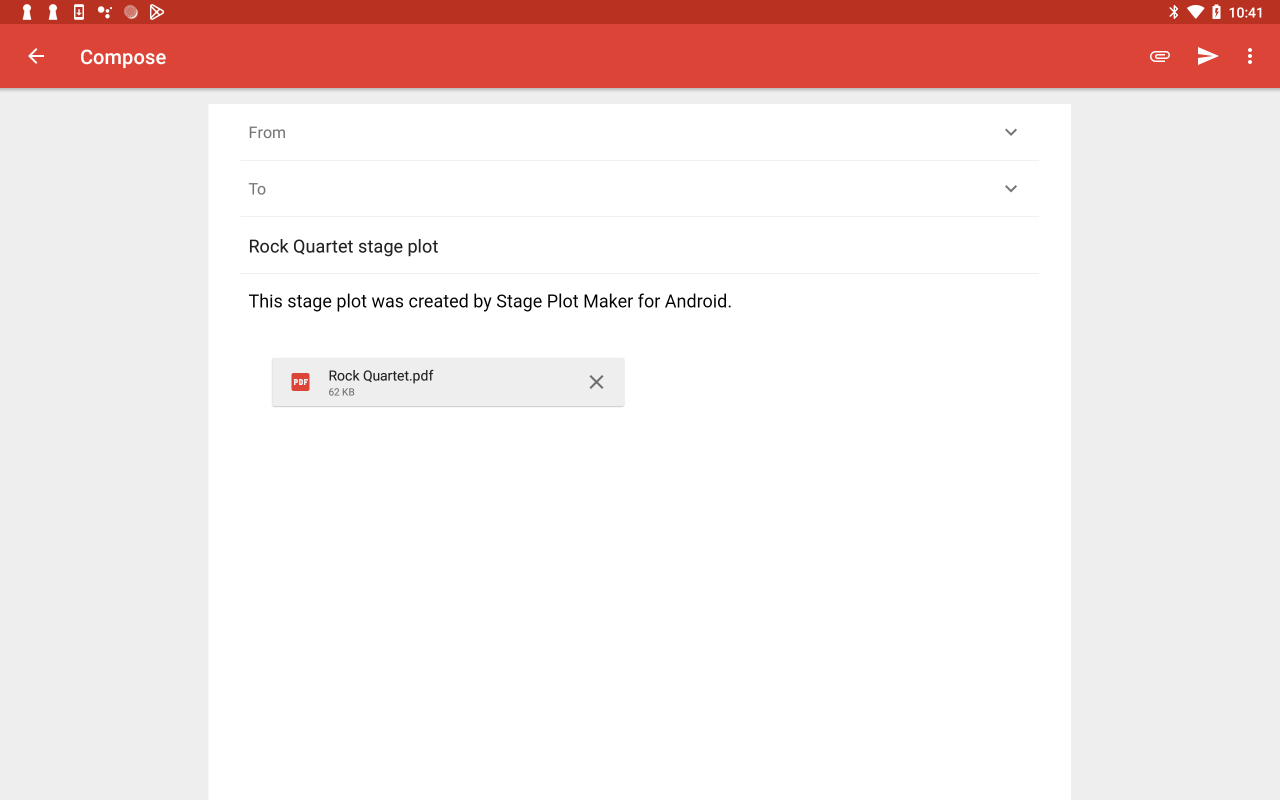Click the battery indicator in the status bar

1216,12
